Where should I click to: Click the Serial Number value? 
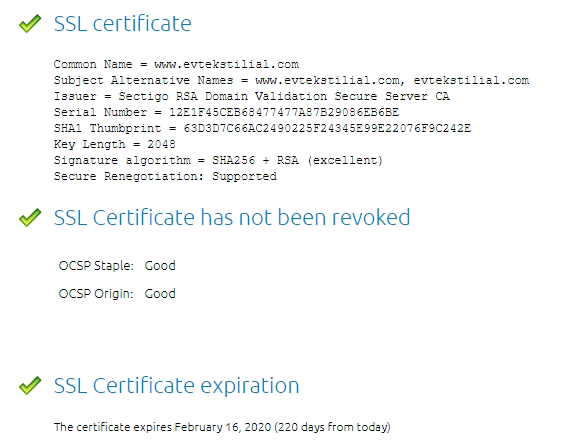tap(284, 112)
